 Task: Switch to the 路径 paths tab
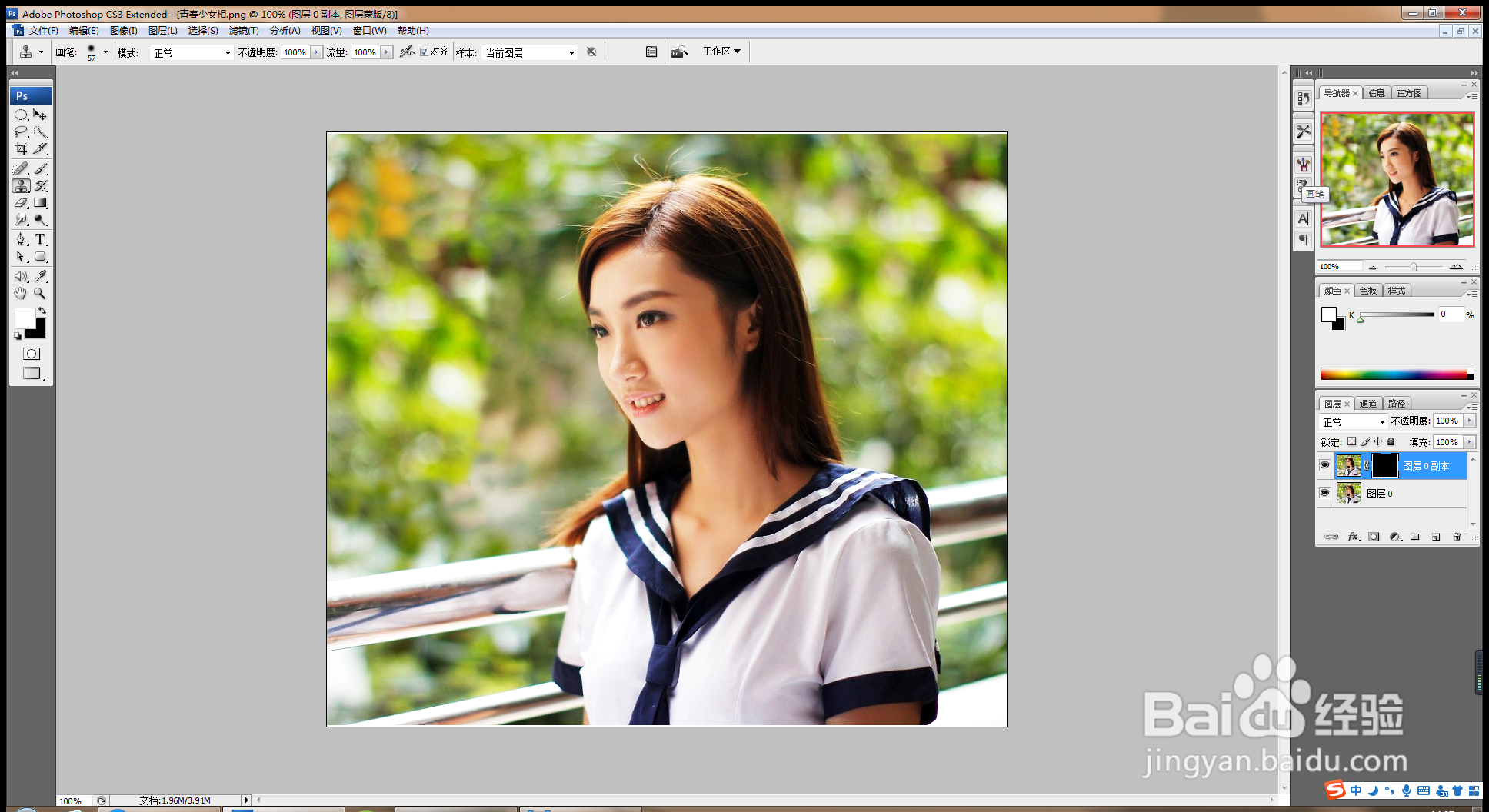1397,404
